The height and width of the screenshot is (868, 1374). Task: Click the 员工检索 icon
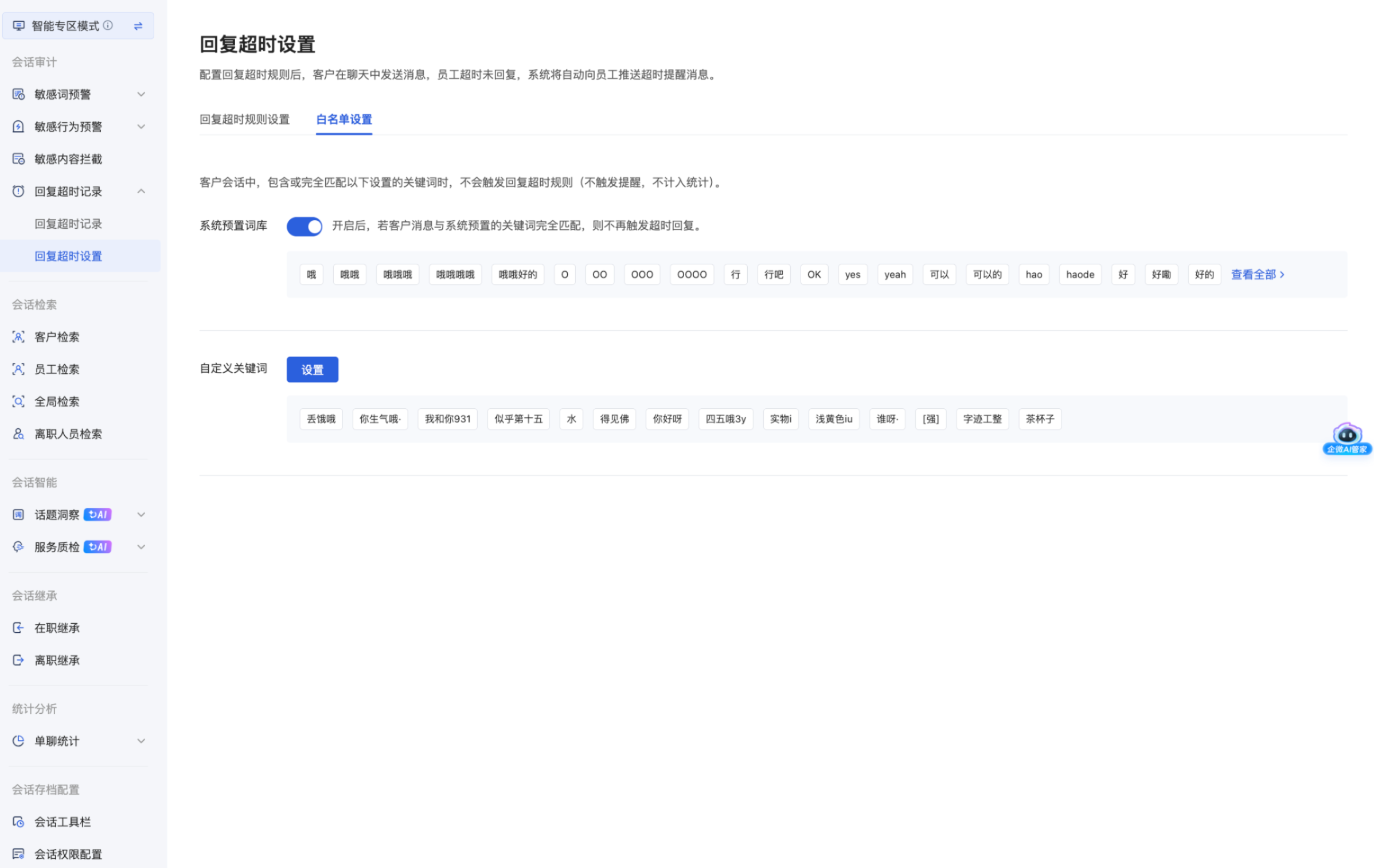pyautogui.click(x=18, y=369)
